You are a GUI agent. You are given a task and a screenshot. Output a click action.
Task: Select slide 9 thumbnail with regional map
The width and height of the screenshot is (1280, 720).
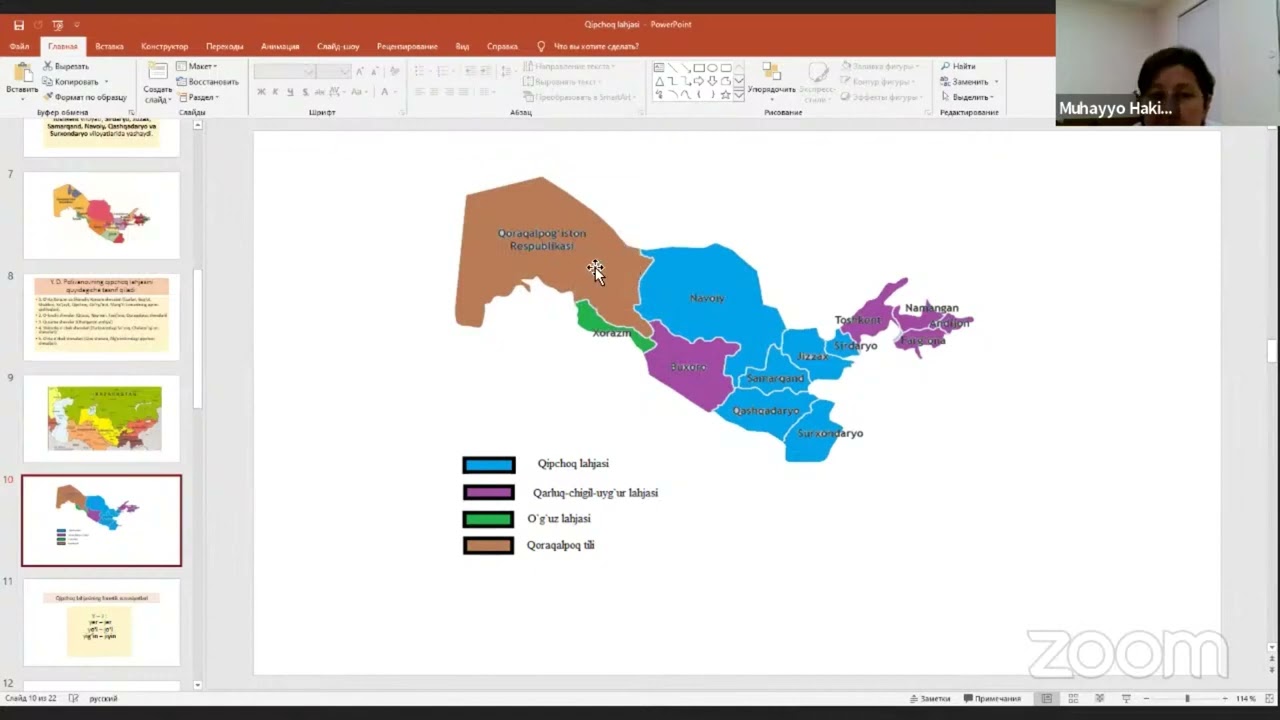102,418
